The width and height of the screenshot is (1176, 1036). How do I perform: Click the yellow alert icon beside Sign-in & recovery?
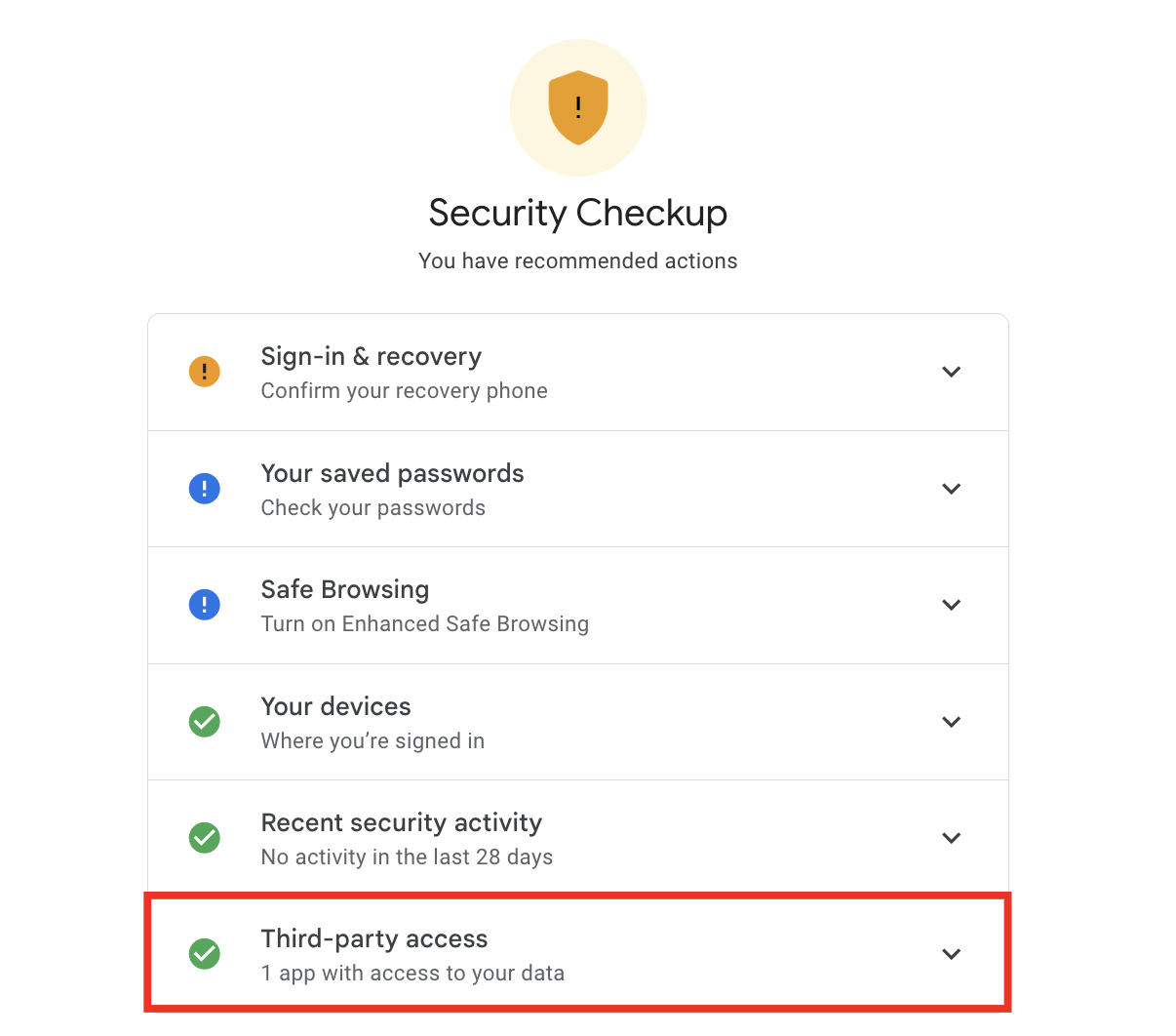[205, 372]
